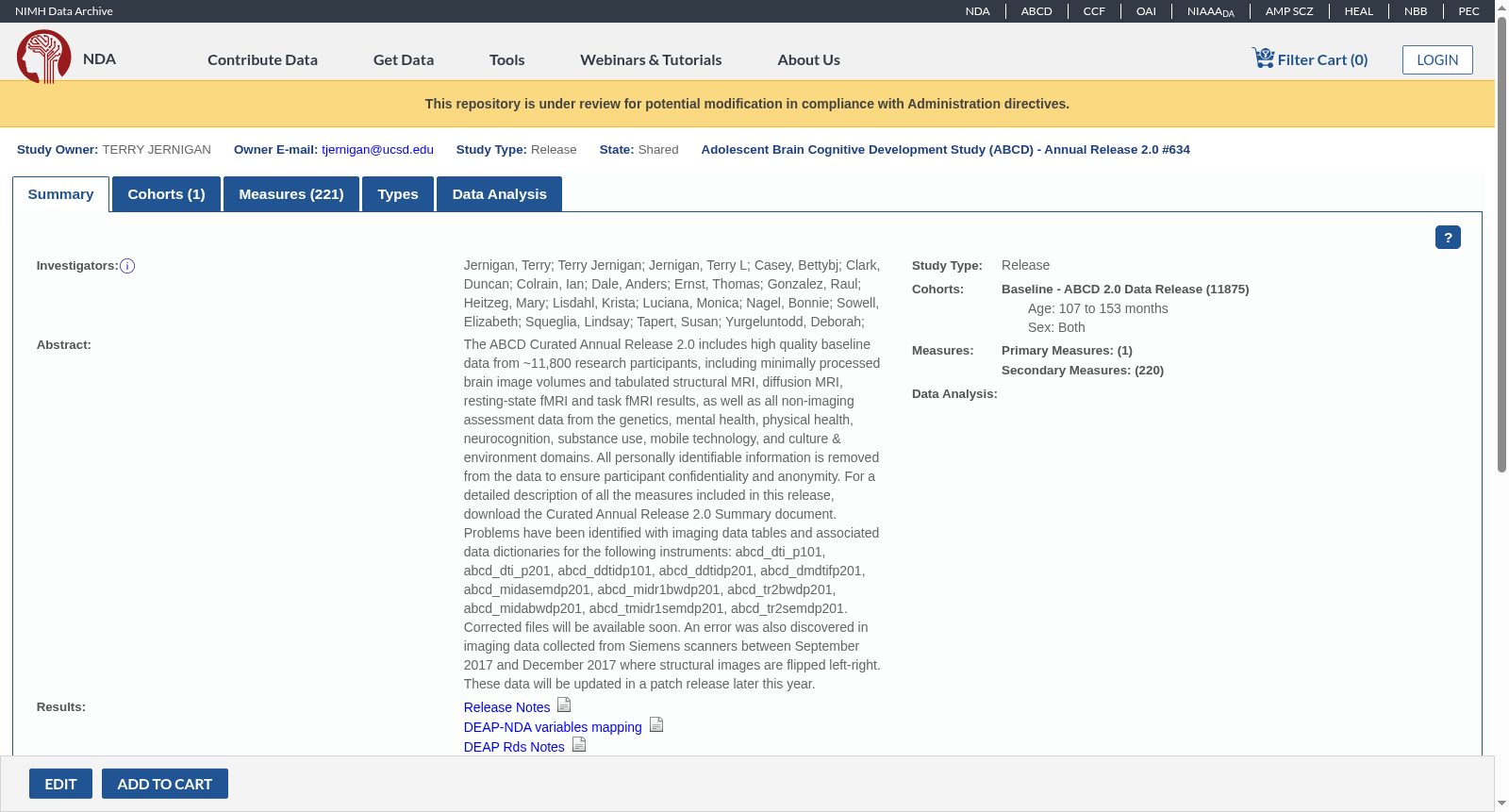Image resolution: width=1509 pixels, height=812 pixels.
Task: Click the Primary Measures: (1) text
Action: pos(1067,351)
